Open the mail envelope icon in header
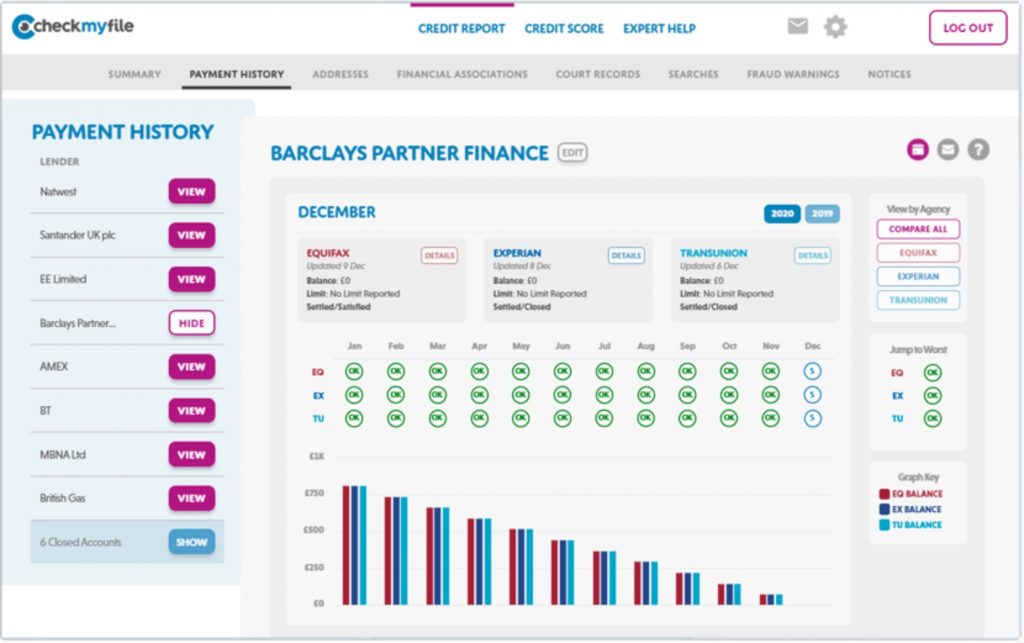The width and height of the screenshot is (1024, 643). pos(797,26)
